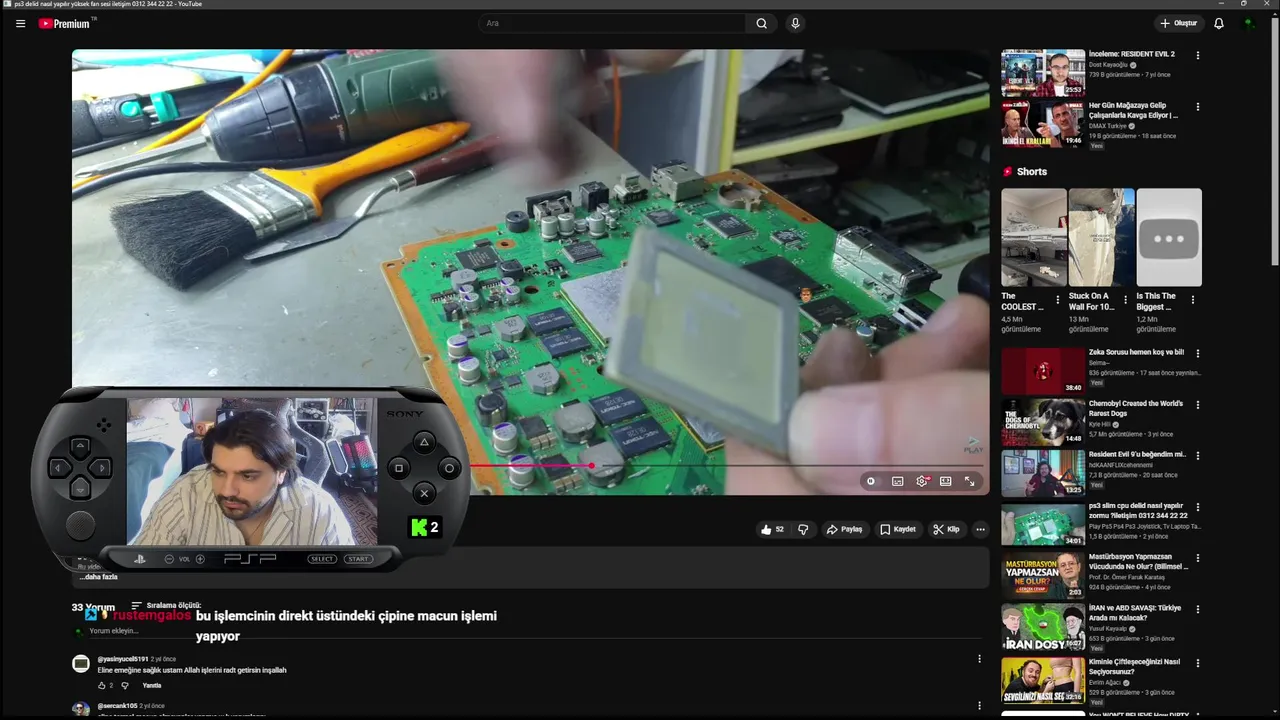Open menu for The COOLEST short

coord(1057,299)
